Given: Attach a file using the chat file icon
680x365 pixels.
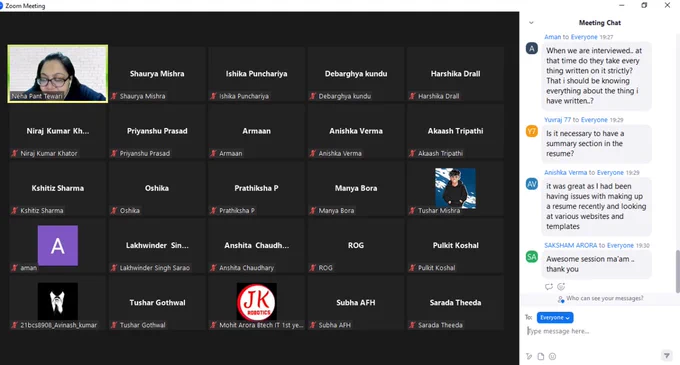Looking at the screenshot, I should click(541, 356).
